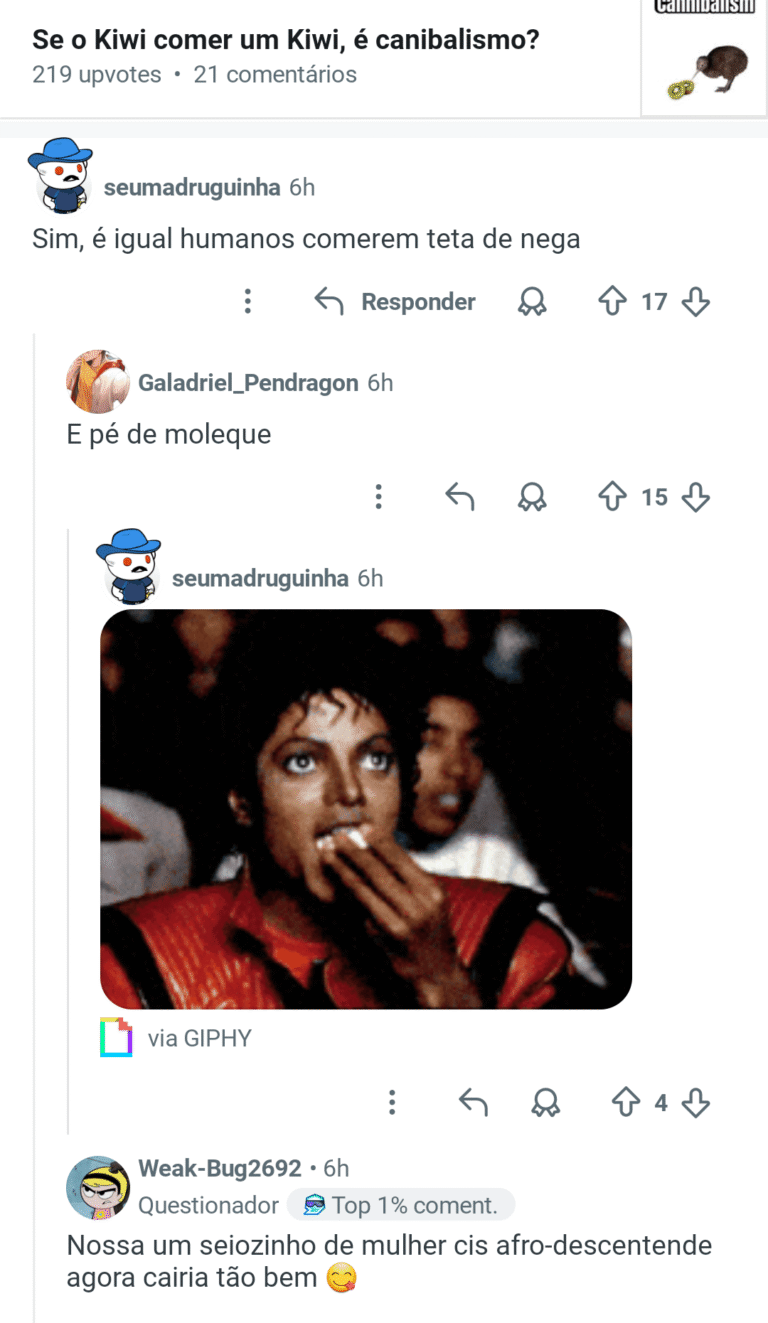Open the post title about Kiwi canibalismo
The height and width of the screenshot is (1323, 768).
(x=286, y=40)
